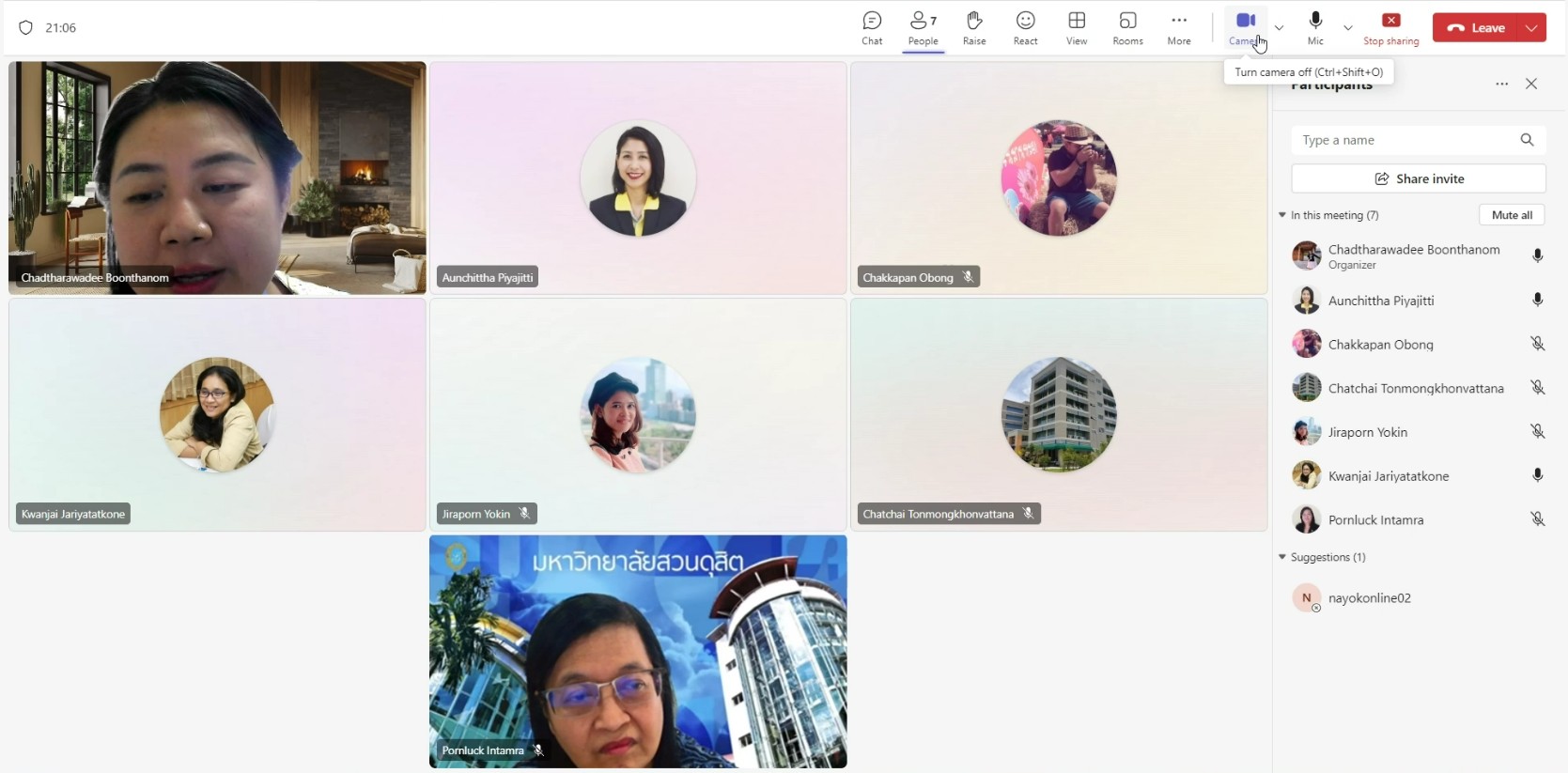Stop sharing the screen
1568x773 pixels.
point(1391,28)
